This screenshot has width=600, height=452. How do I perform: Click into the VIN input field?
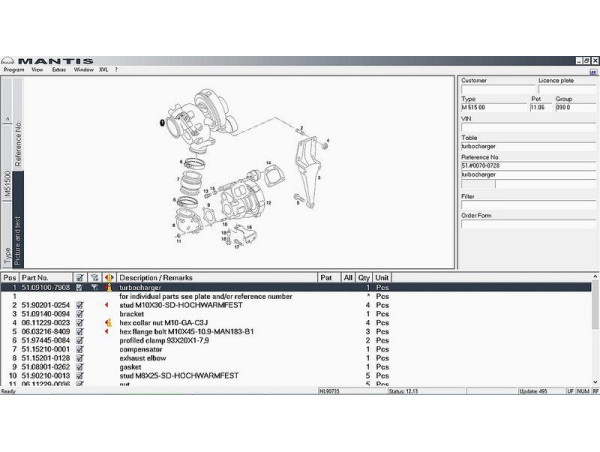[x=526, y=127]
